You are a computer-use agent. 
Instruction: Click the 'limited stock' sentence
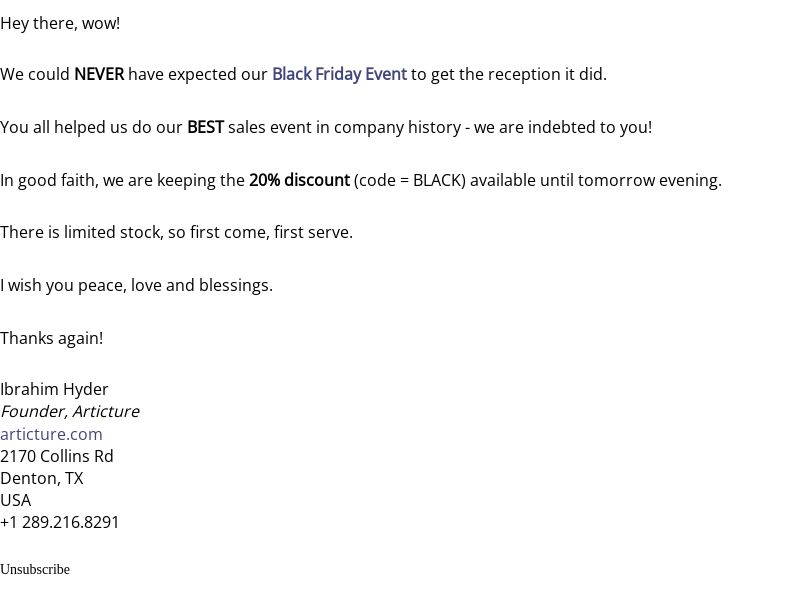(177, 233)
